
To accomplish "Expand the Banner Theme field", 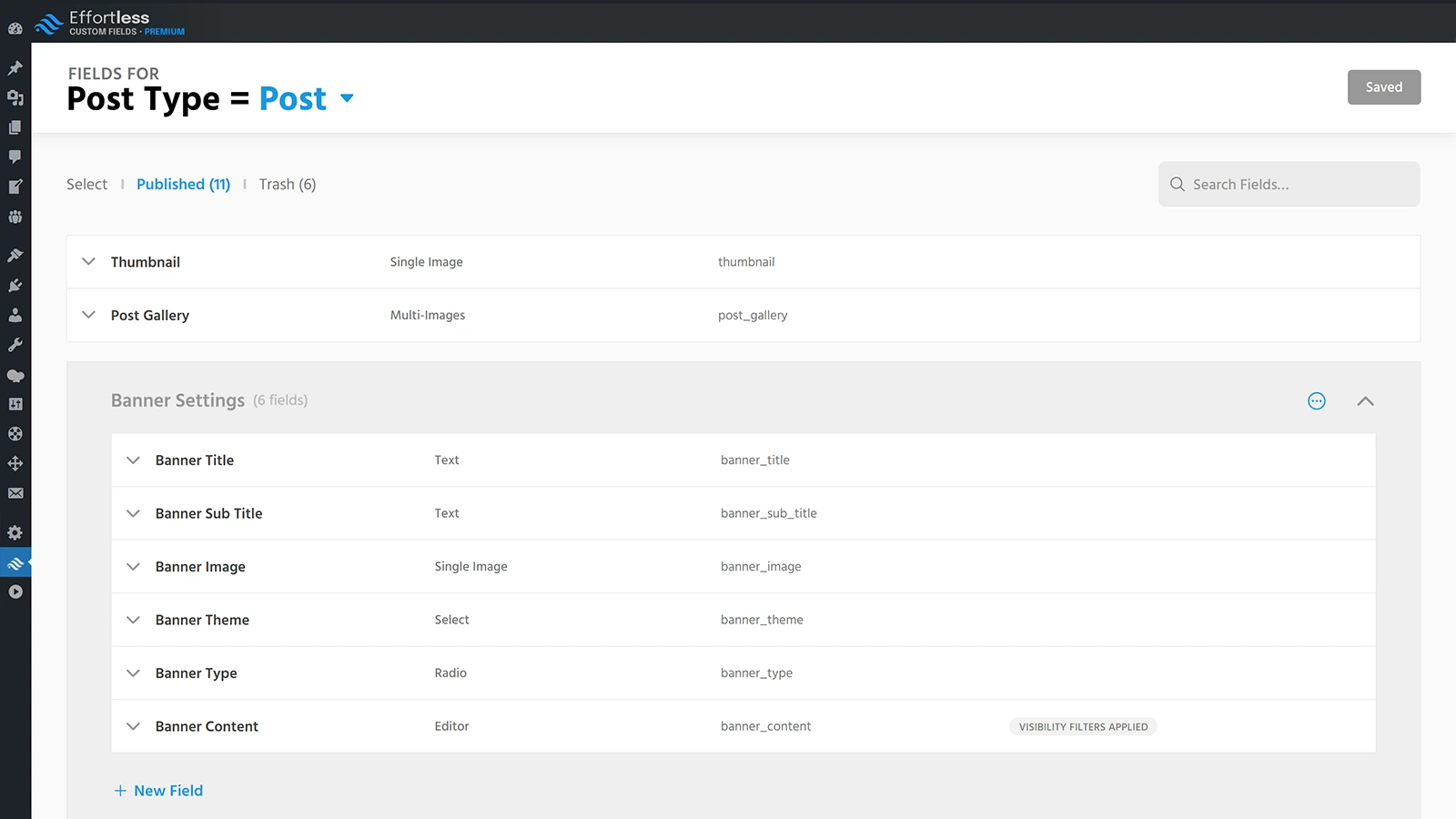I will coord(133,620).
